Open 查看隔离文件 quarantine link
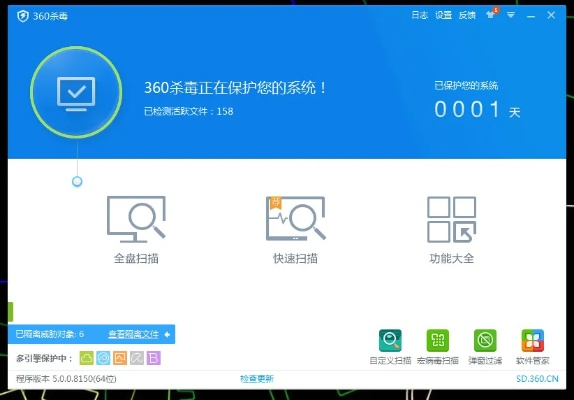Viewport: 574px width, 400px height. tap(134, 334)
